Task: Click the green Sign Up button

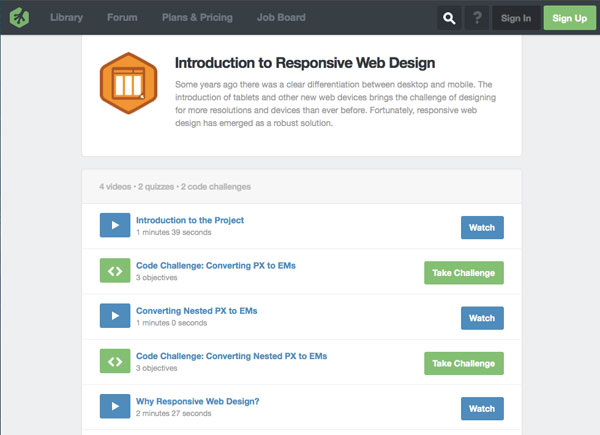Action: (570, 18)
